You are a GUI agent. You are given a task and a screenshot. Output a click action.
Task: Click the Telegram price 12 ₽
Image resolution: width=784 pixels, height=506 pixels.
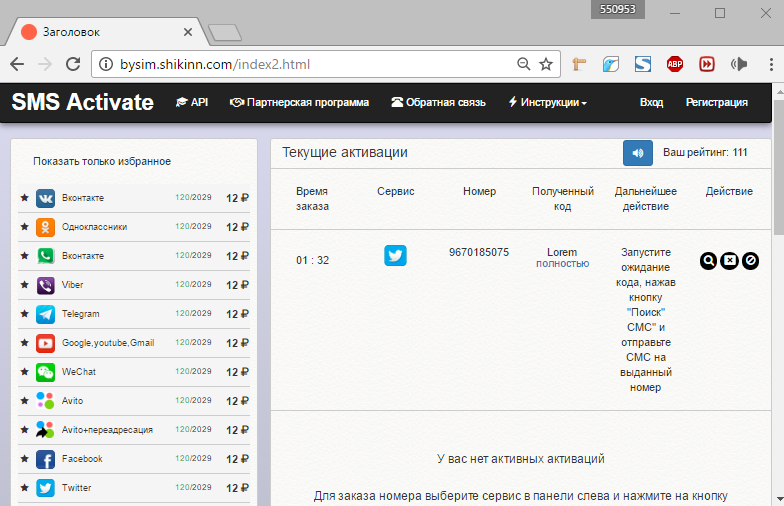point(237,314)
